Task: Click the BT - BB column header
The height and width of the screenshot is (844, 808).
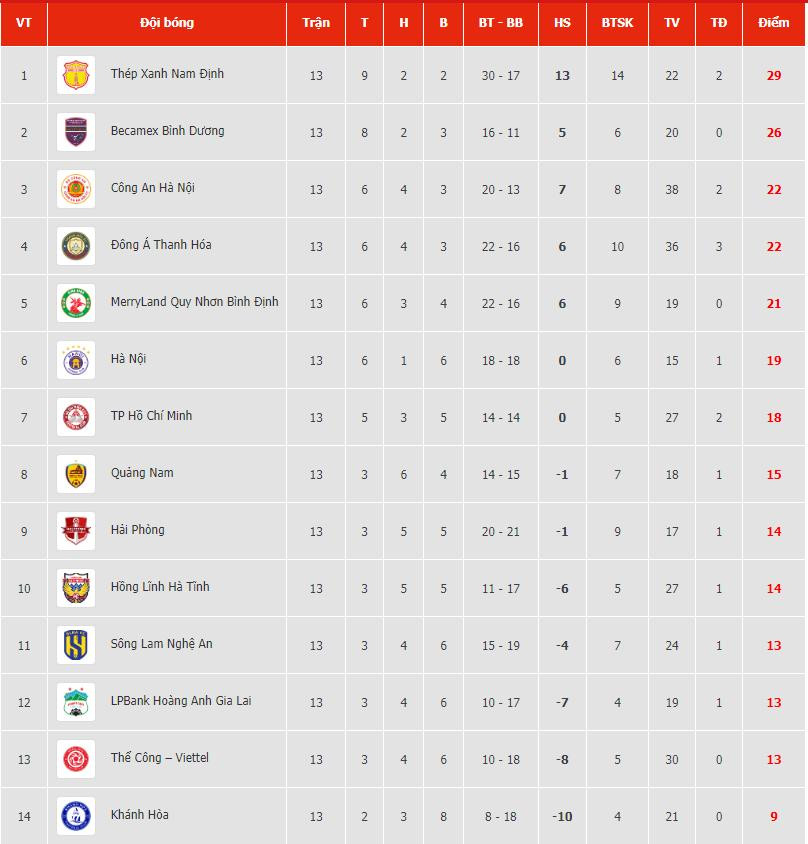Action: click(501, 23)
